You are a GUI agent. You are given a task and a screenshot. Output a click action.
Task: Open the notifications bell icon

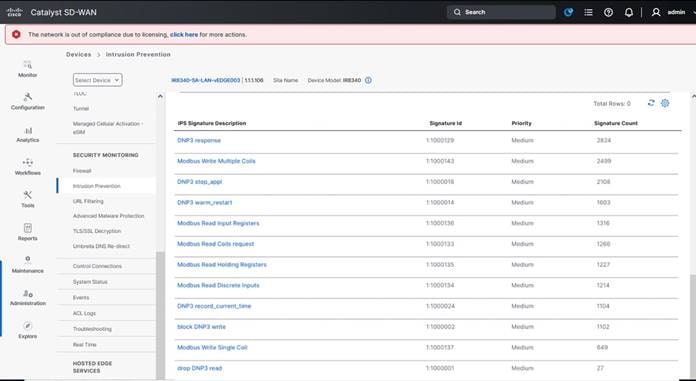(629, 12)
